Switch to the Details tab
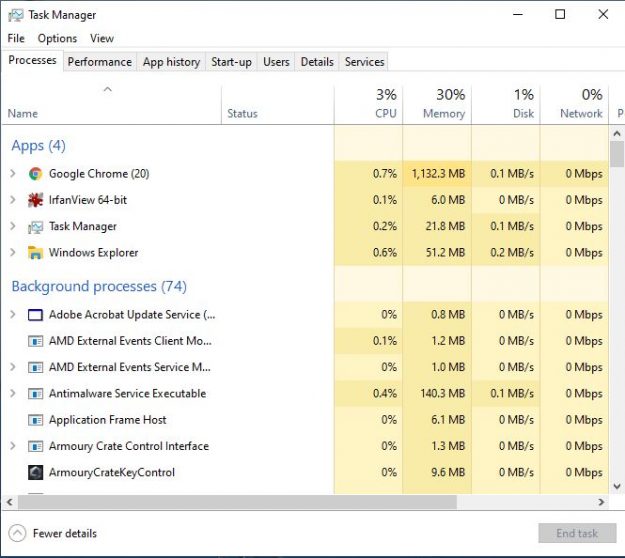The height and width of the screenshot is (558, 625). pos(317,62)
